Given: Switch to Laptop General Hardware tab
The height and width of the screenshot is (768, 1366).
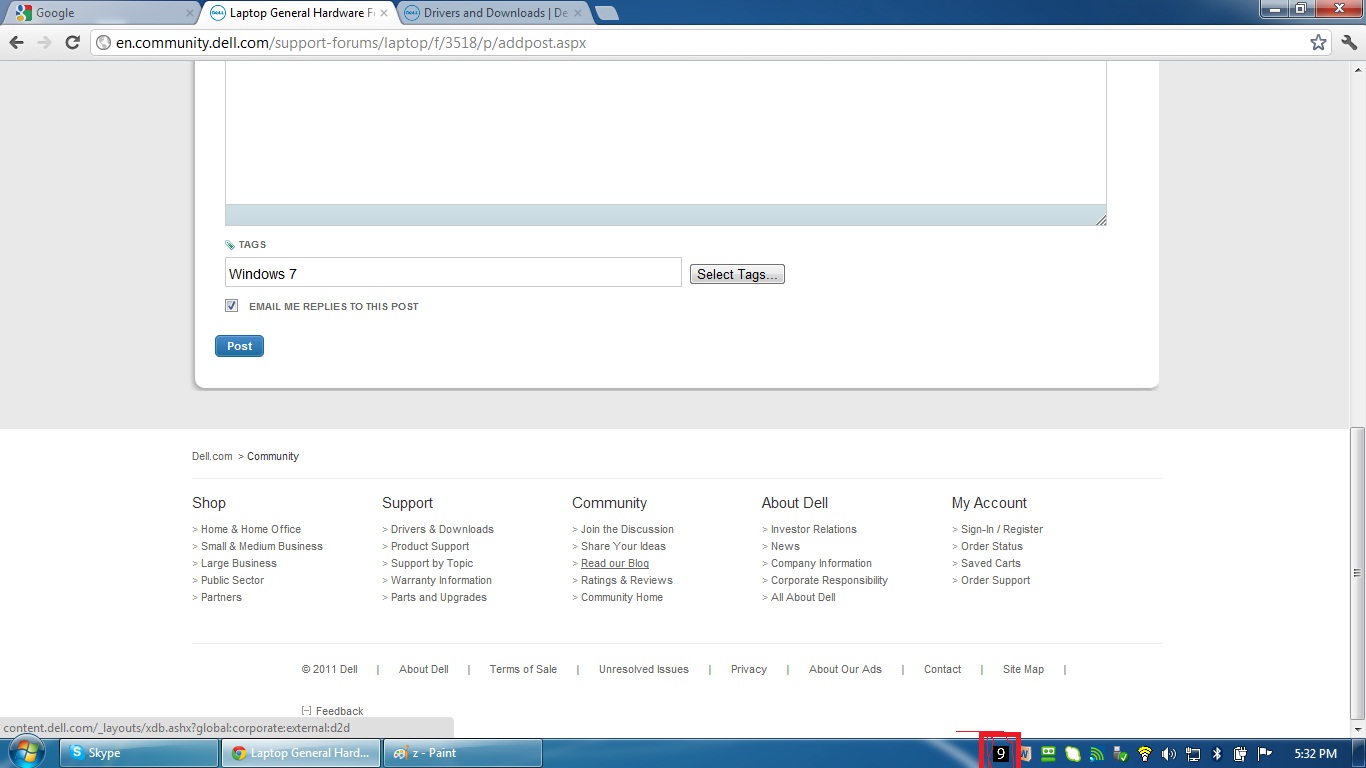Looking at the screenshot, I should (x=300, y=13).
